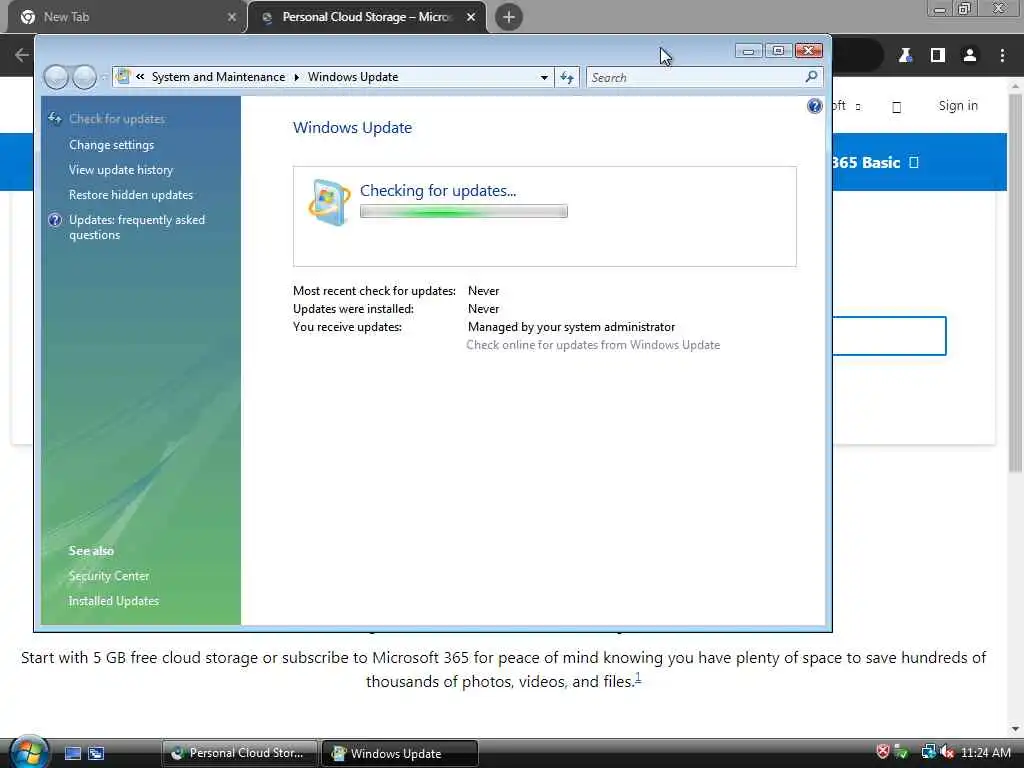The image size is (1024, 768).
Task: Switch to the New Tab browser tab
Action: click(x=124, y=17)
